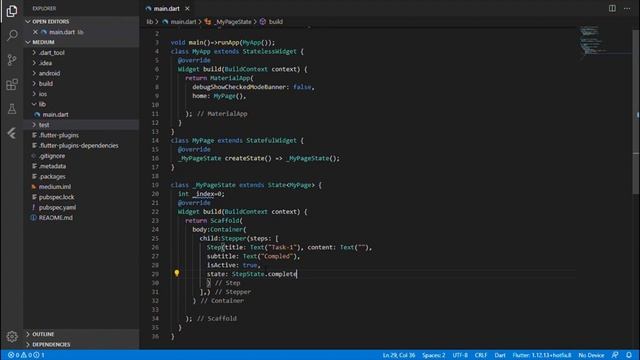Screen dimensions: 640x360
Task: Place cursor on line 29 StepState.complete
Action: (x=264, y=274)
